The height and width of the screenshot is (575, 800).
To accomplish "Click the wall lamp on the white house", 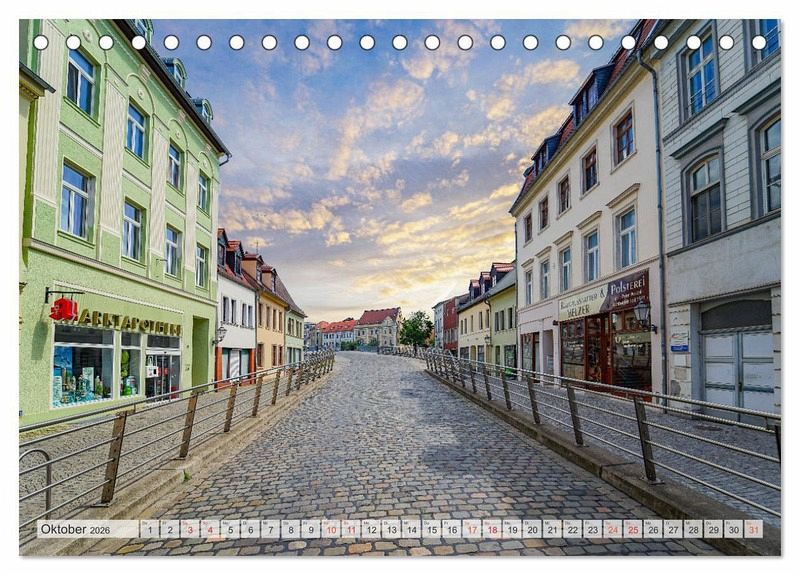I will tap(220, 334).
